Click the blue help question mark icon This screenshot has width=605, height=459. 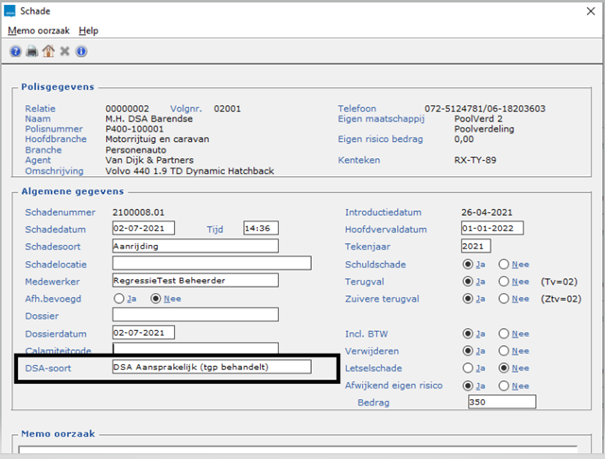[16, 51]
